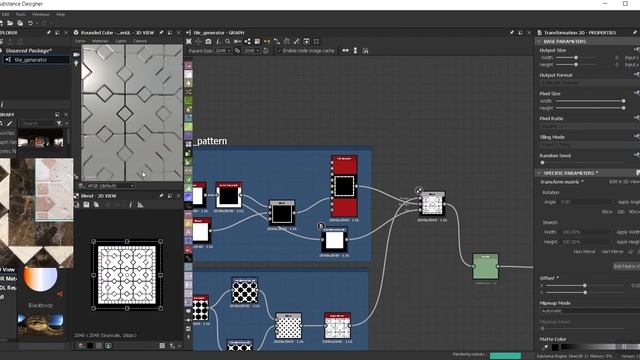The image size is (640, 360).
Task: Select the Transformation 2D node with white thumbnail
Action: [334, 240]
